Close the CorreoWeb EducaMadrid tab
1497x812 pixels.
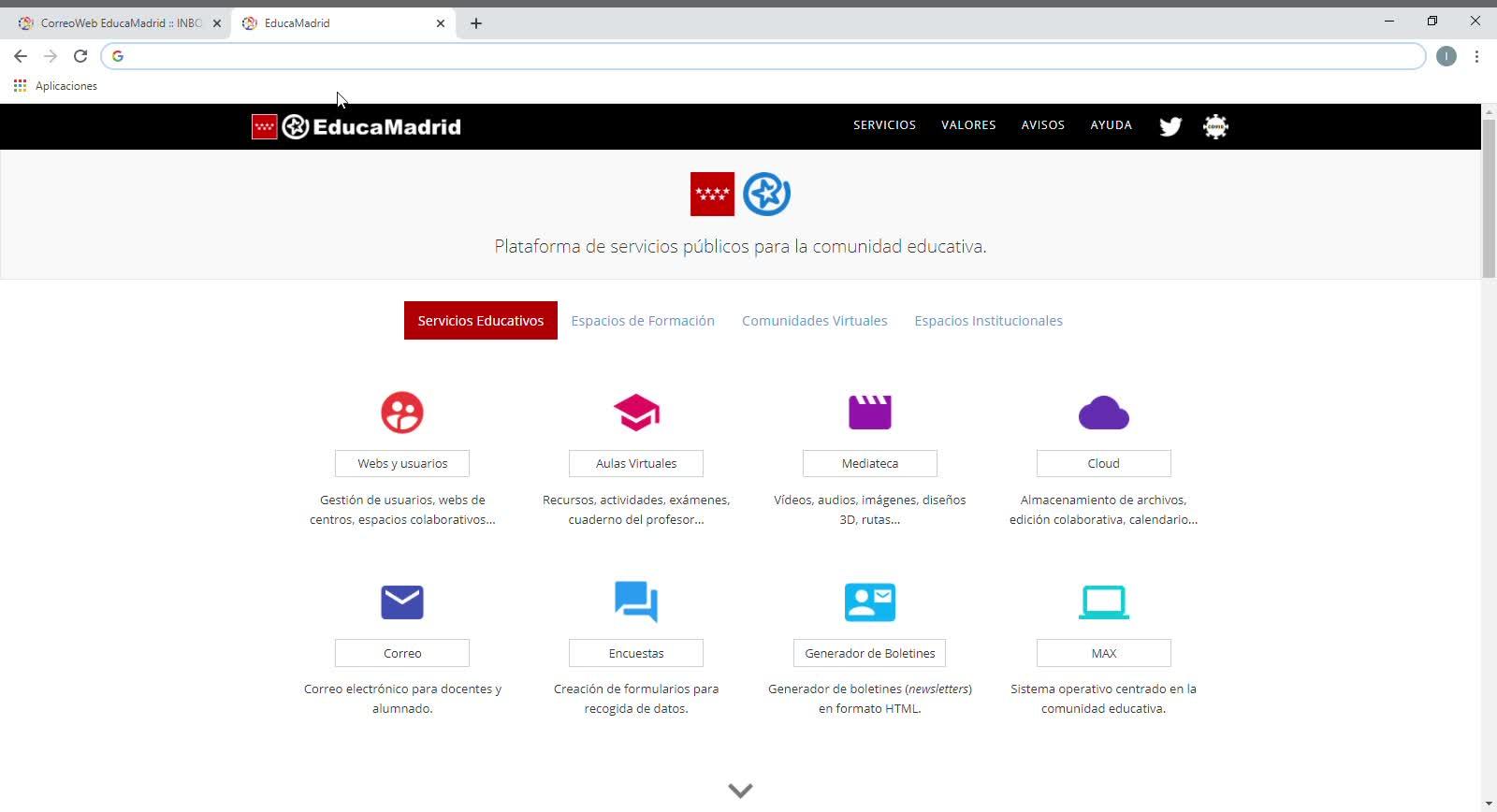point(217,23)
